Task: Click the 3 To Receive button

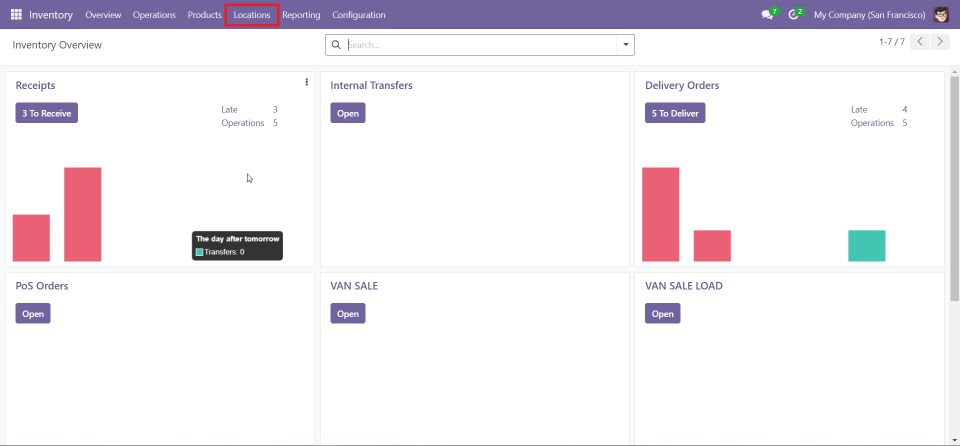Action: coord(46,113)
